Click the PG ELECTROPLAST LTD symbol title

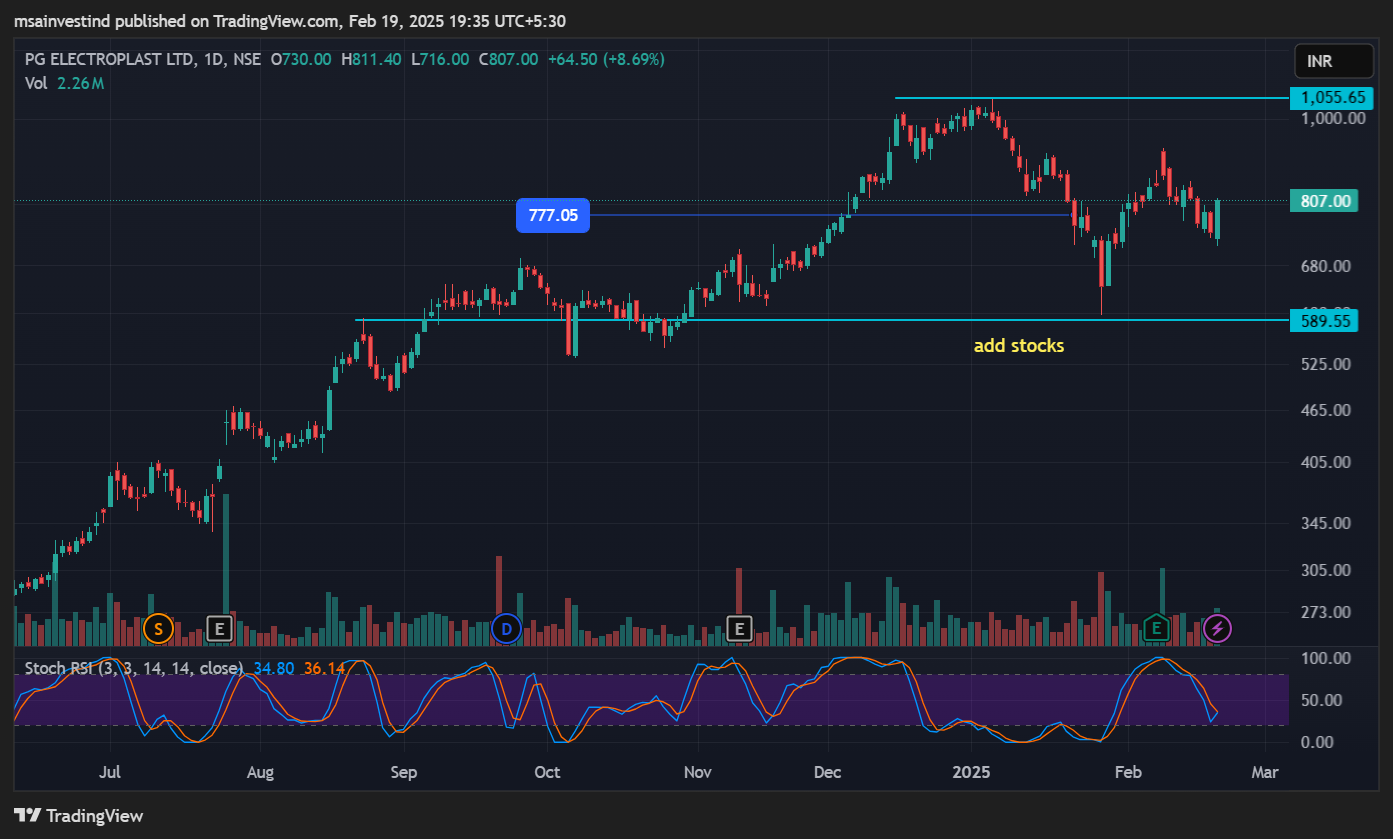click(x=111, y=60)
